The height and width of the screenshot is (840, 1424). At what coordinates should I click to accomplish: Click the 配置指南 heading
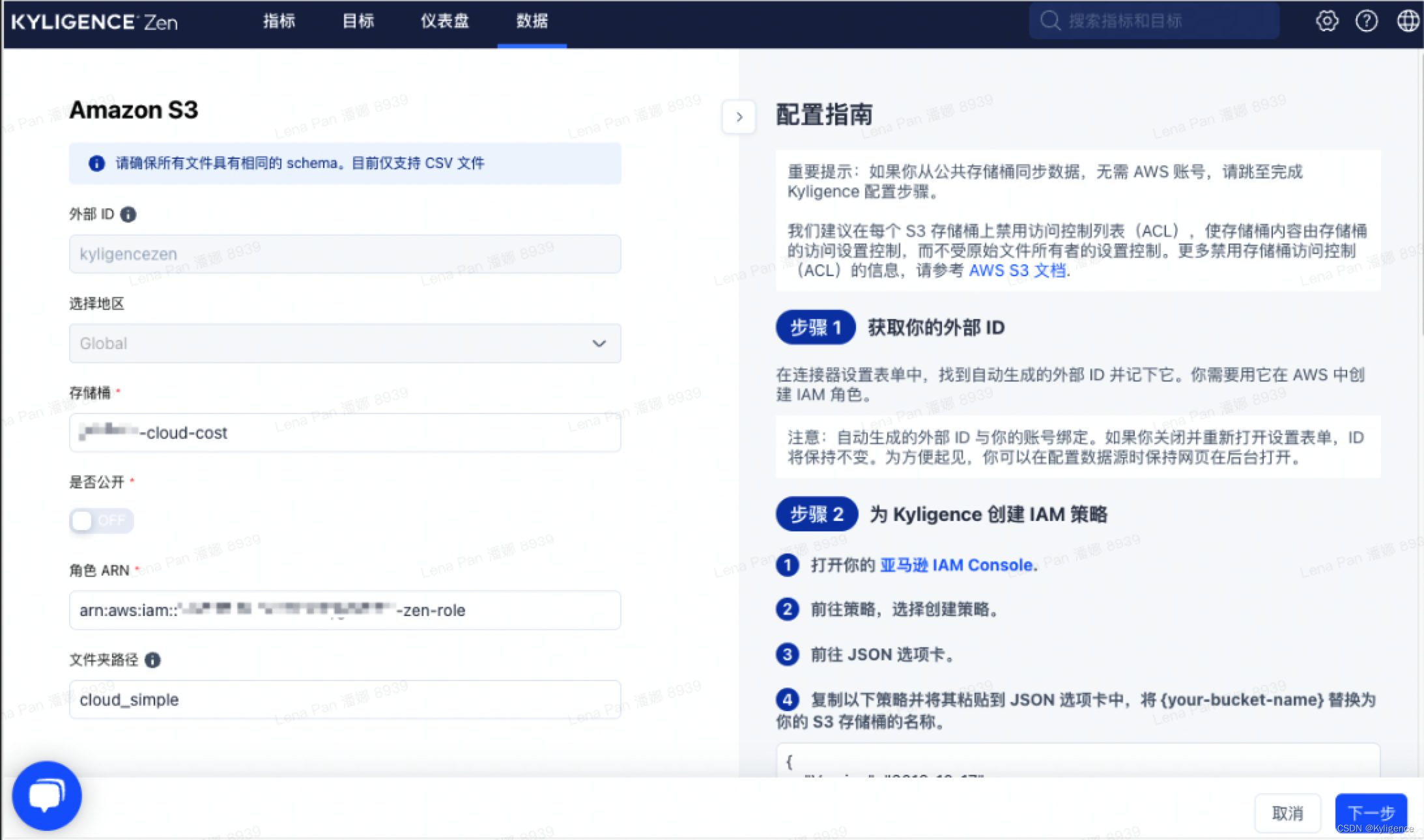coord(824,115)
